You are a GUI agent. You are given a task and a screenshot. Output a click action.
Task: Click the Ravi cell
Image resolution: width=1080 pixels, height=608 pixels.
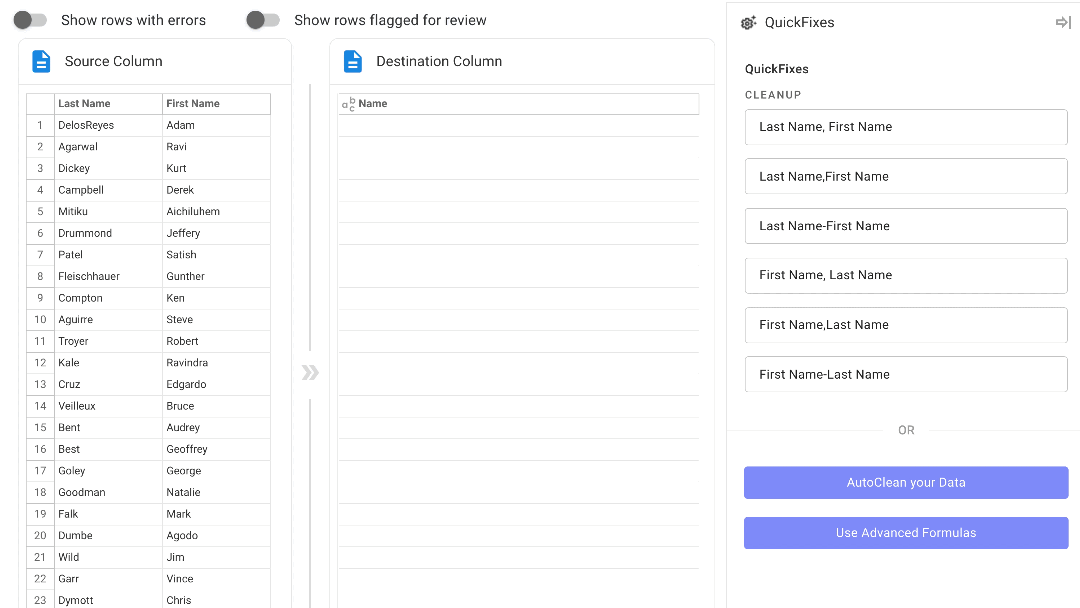(216, 147)
